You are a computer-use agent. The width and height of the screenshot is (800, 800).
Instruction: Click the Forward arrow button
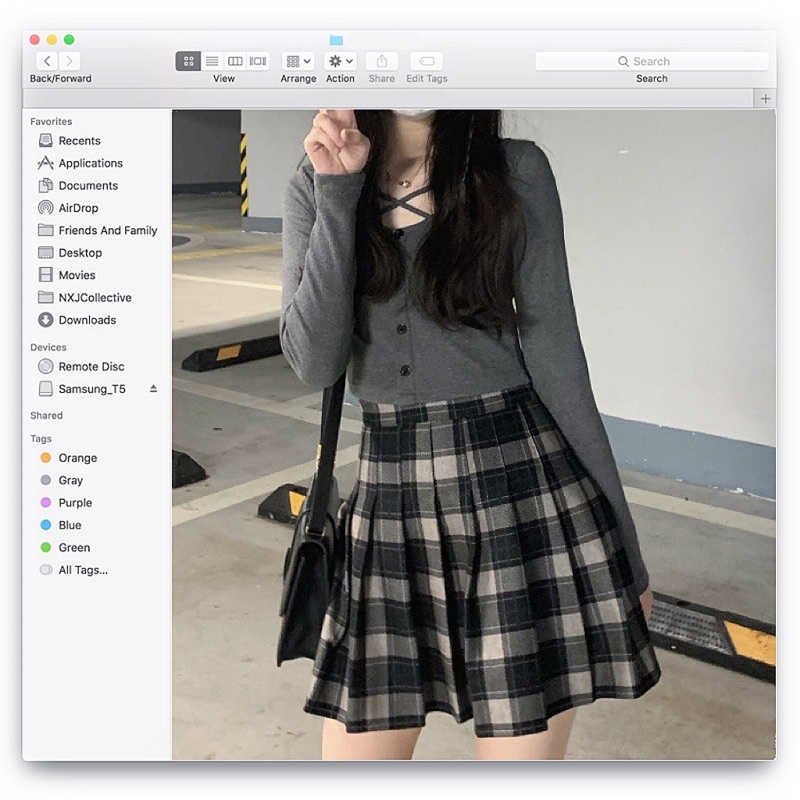click(x=70, y=61)
